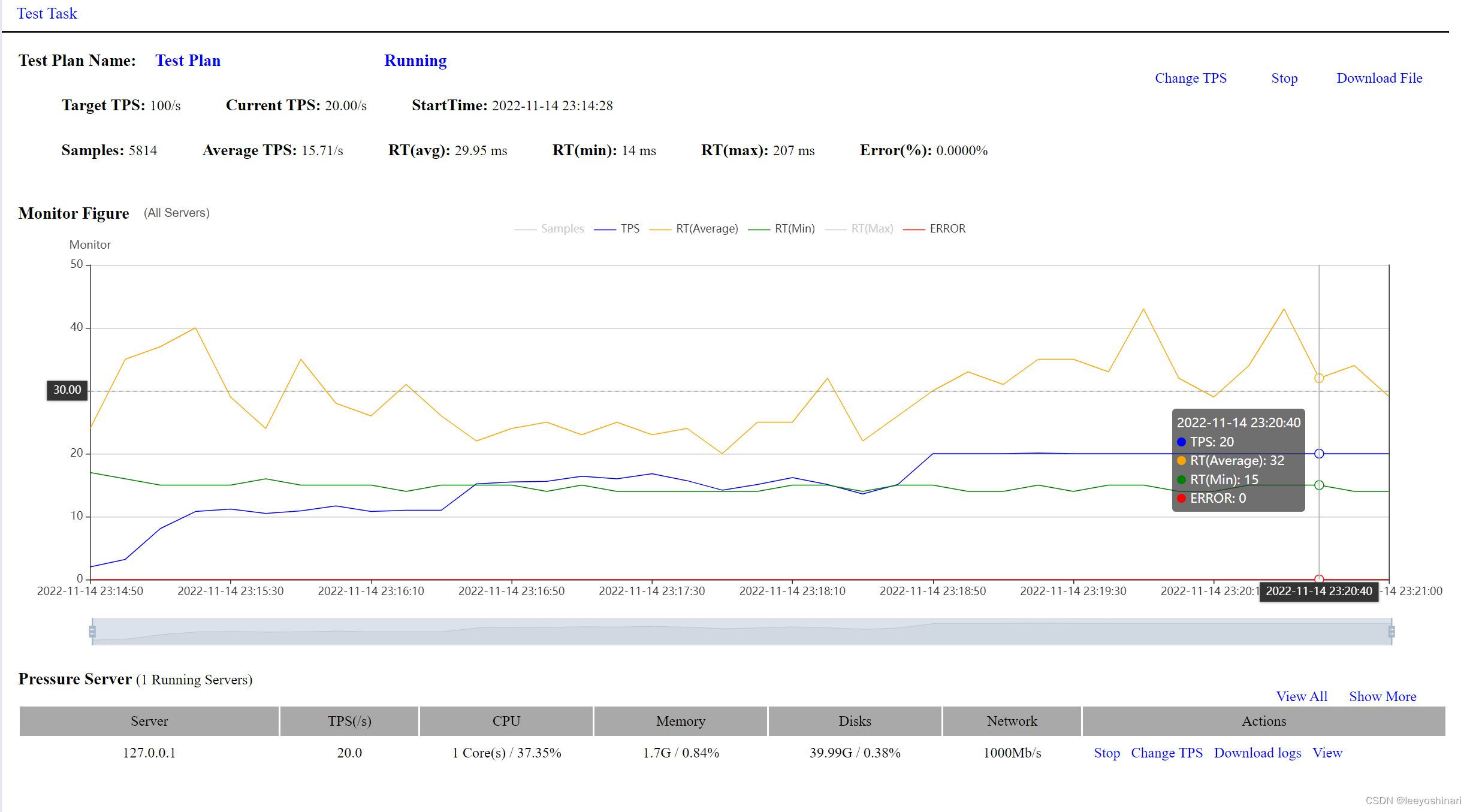
Task: Click the network value 1000Mb/s
Action: (1012, 753)
